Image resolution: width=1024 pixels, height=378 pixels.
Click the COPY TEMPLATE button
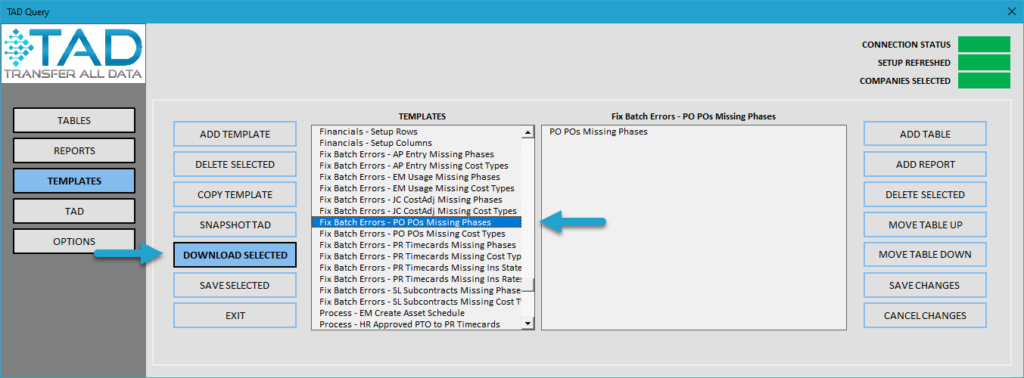[234, 195]
